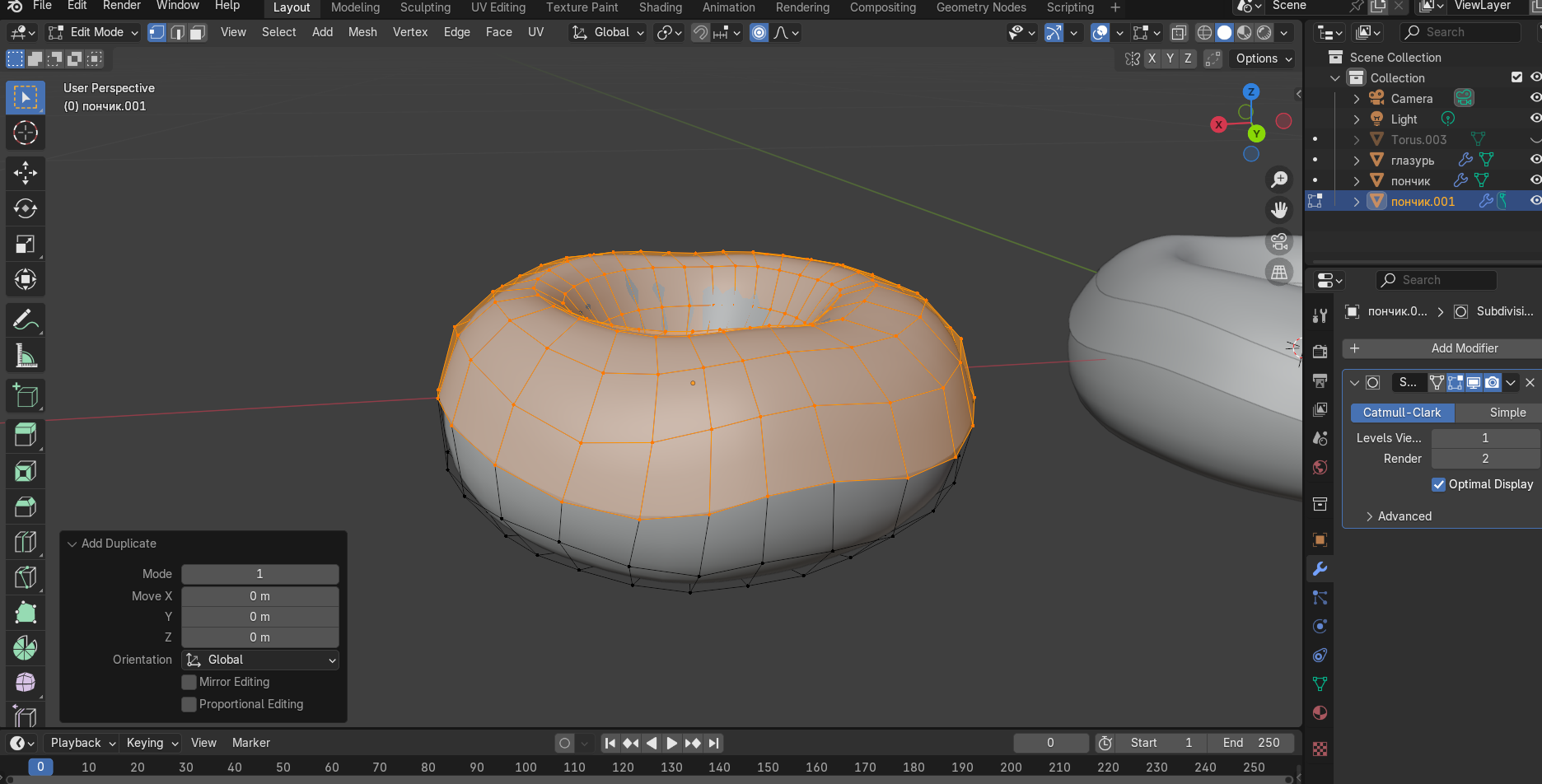Activate the Add Cube tool
The image size is (1542, 784).
(26, 395)
